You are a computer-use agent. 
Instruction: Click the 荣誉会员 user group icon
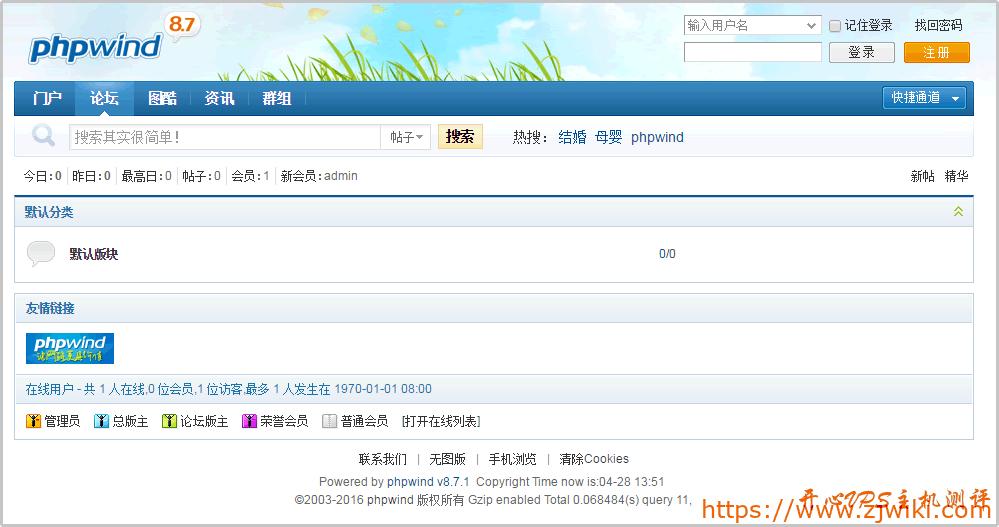point(249,422)
